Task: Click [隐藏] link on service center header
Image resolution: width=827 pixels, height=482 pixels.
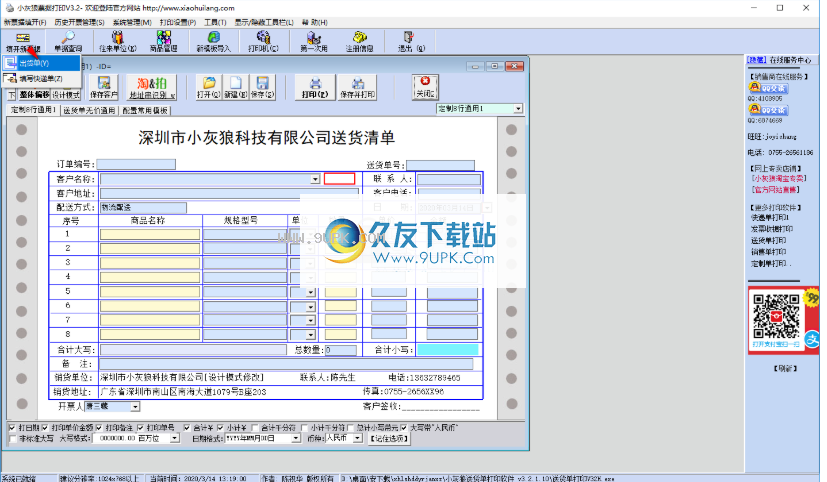Action: [756, 60]
